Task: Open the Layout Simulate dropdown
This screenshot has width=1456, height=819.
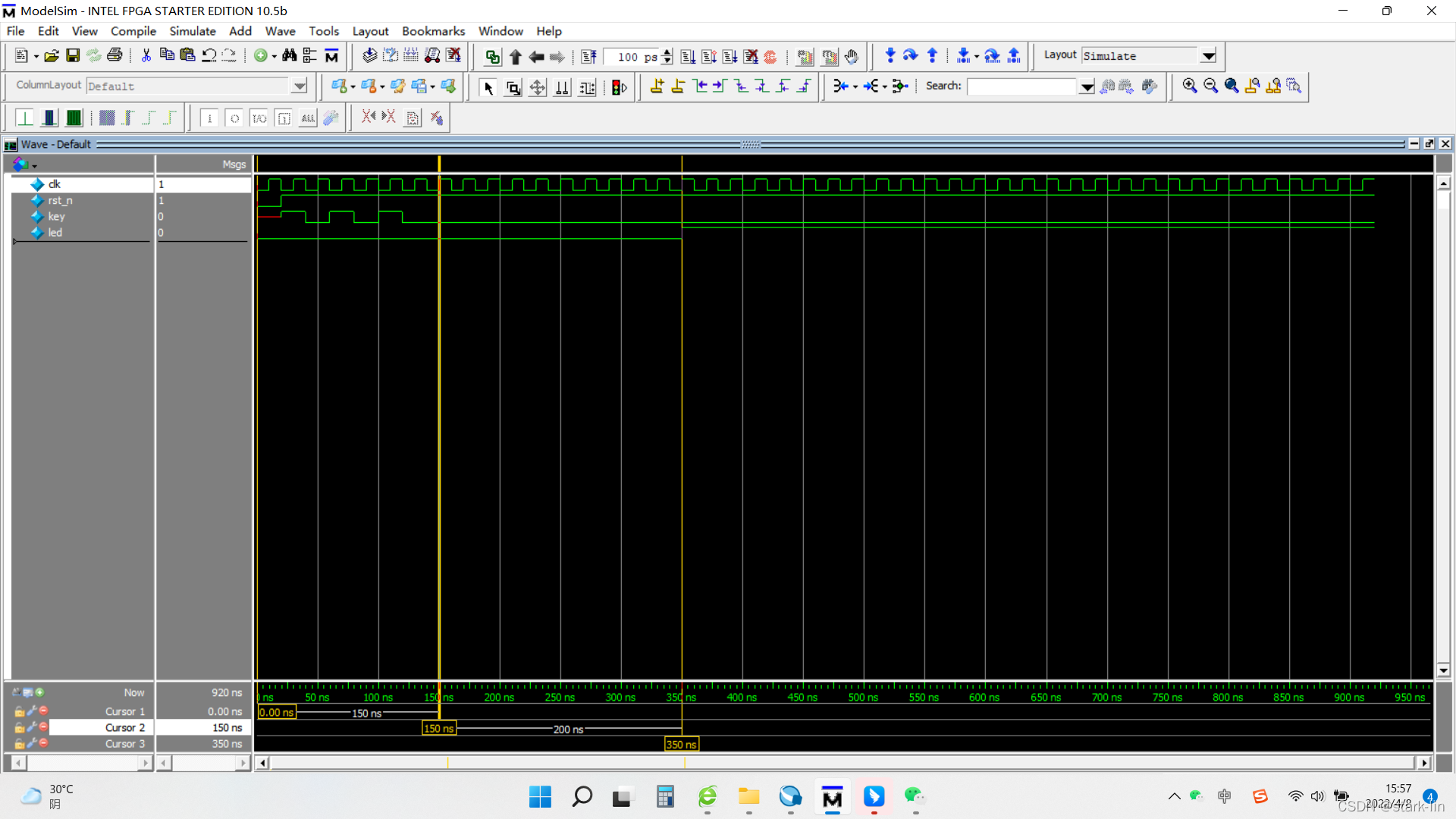Action: pyautogui.click(x=1209, y=56)
